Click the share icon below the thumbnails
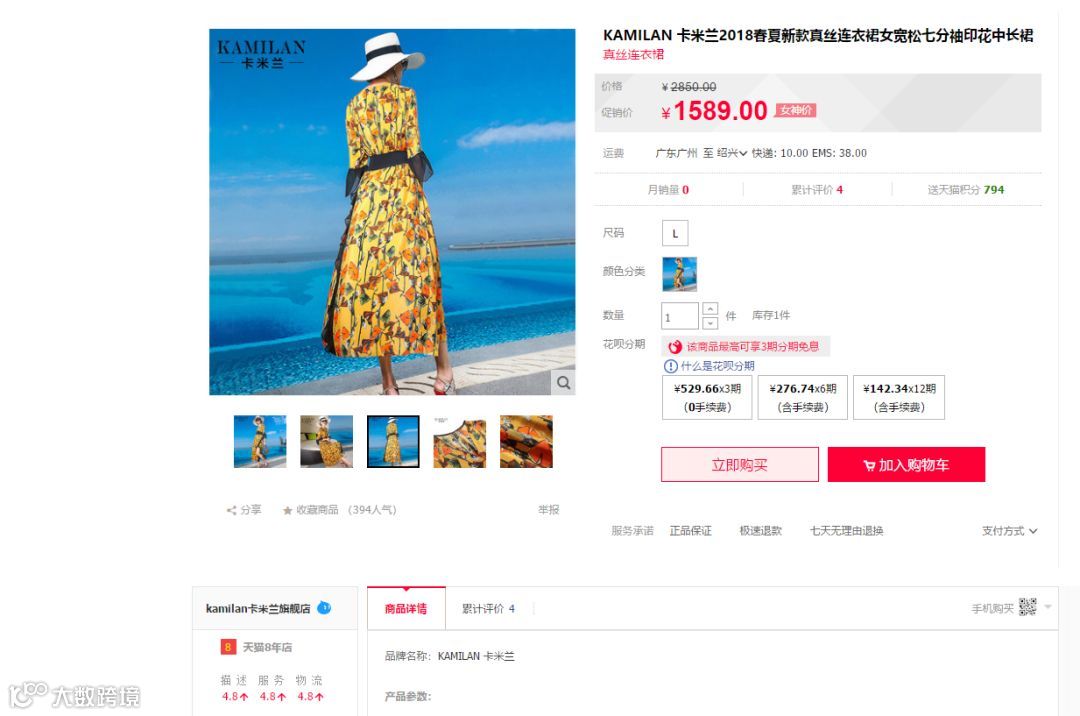Screen dimensions: 1080x716 click(x=231, y=510)
